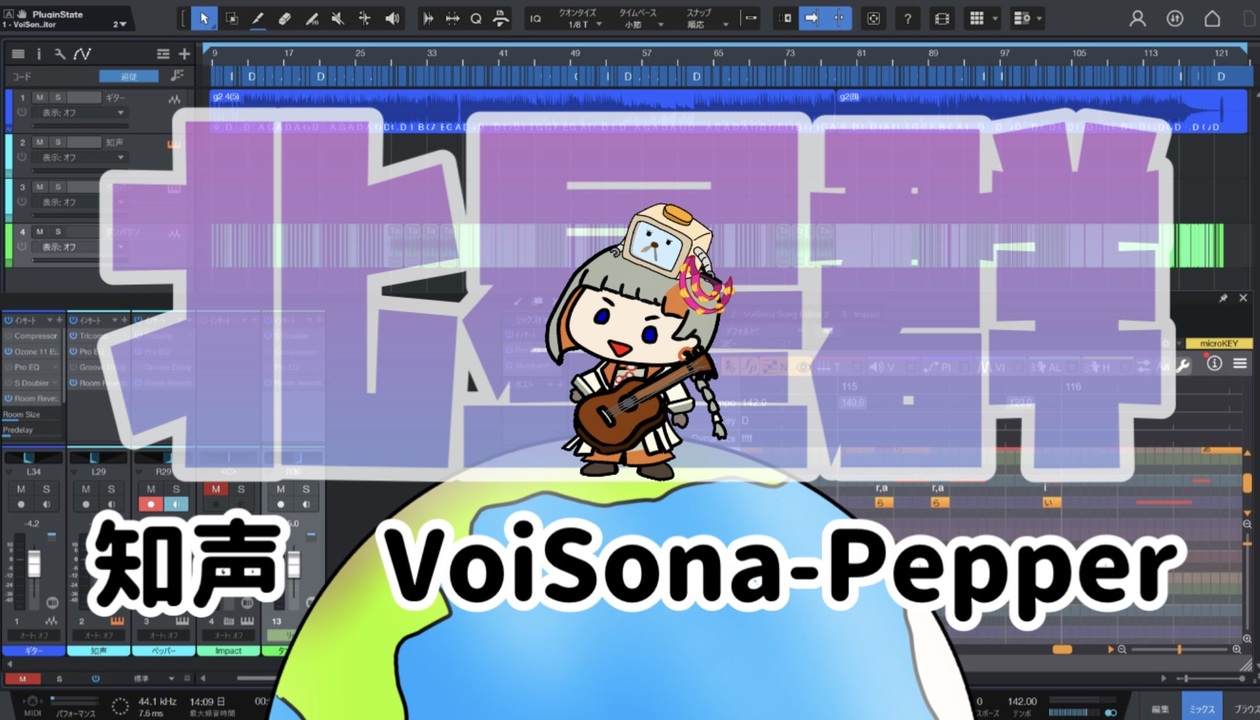Open the home start page icon
Image resolution: width=1260 pixels, height=720 pixels.
(x=1212, y=18)
